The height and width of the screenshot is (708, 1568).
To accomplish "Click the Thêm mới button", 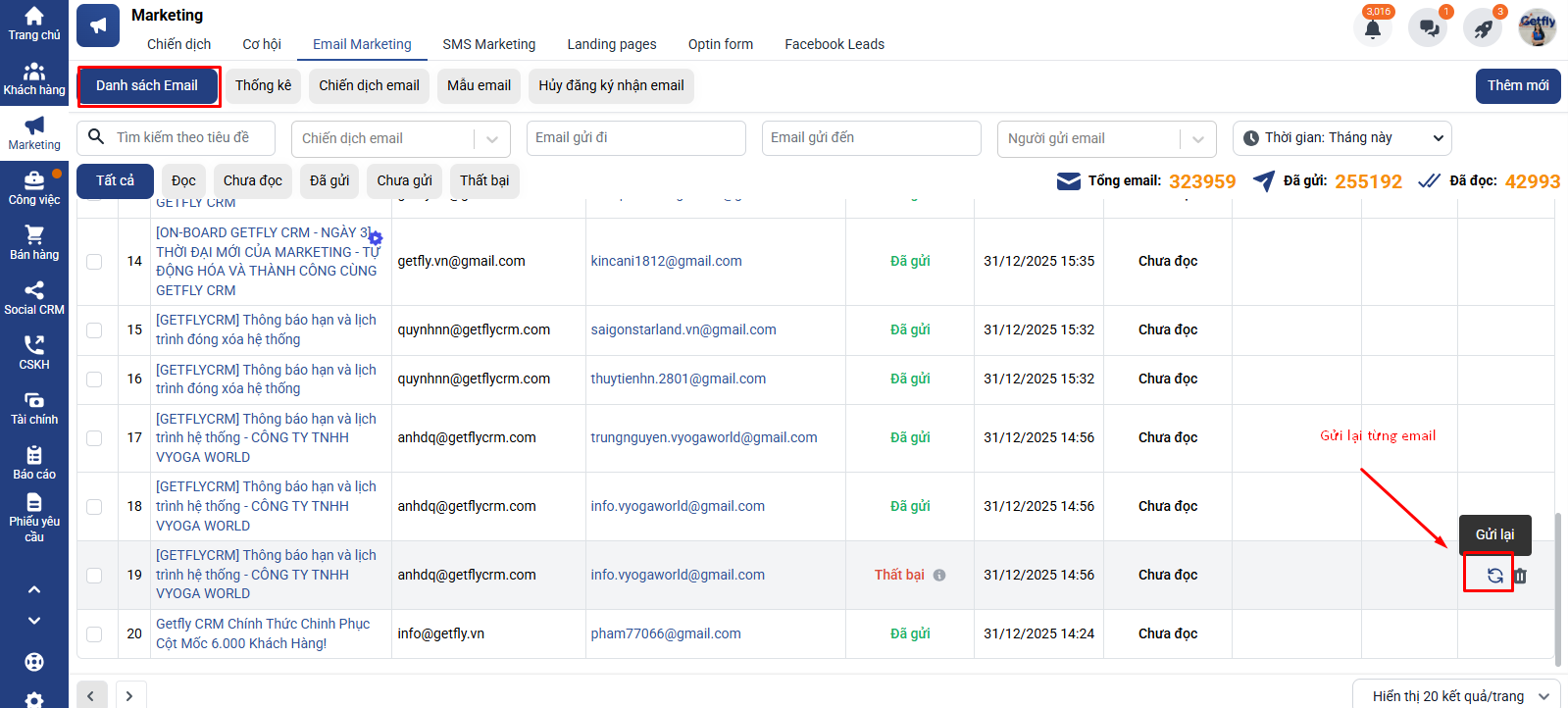I will coord(1517,86).
